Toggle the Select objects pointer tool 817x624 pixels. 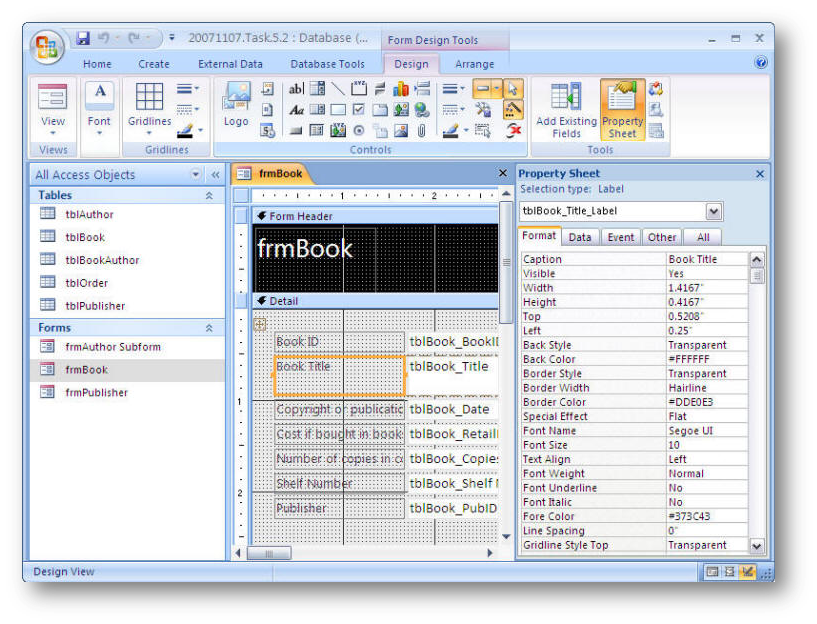tap(512, 89)
